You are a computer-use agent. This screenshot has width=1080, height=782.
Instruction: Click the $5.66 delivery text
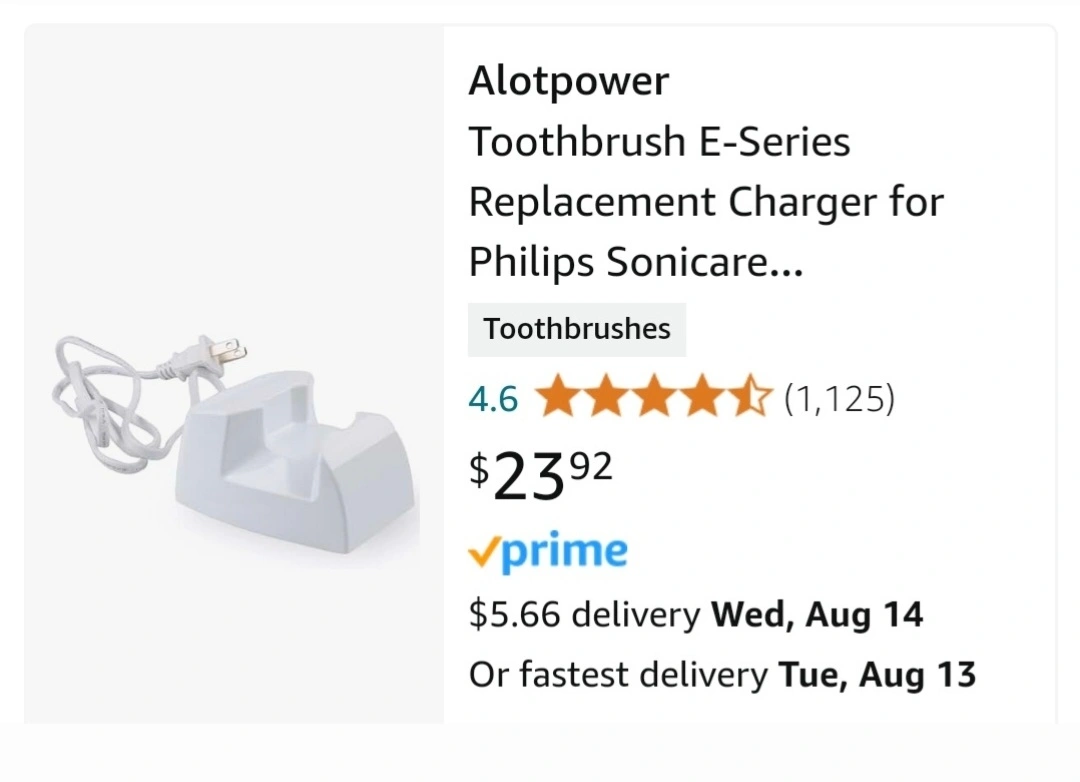(x=584, y=614)
